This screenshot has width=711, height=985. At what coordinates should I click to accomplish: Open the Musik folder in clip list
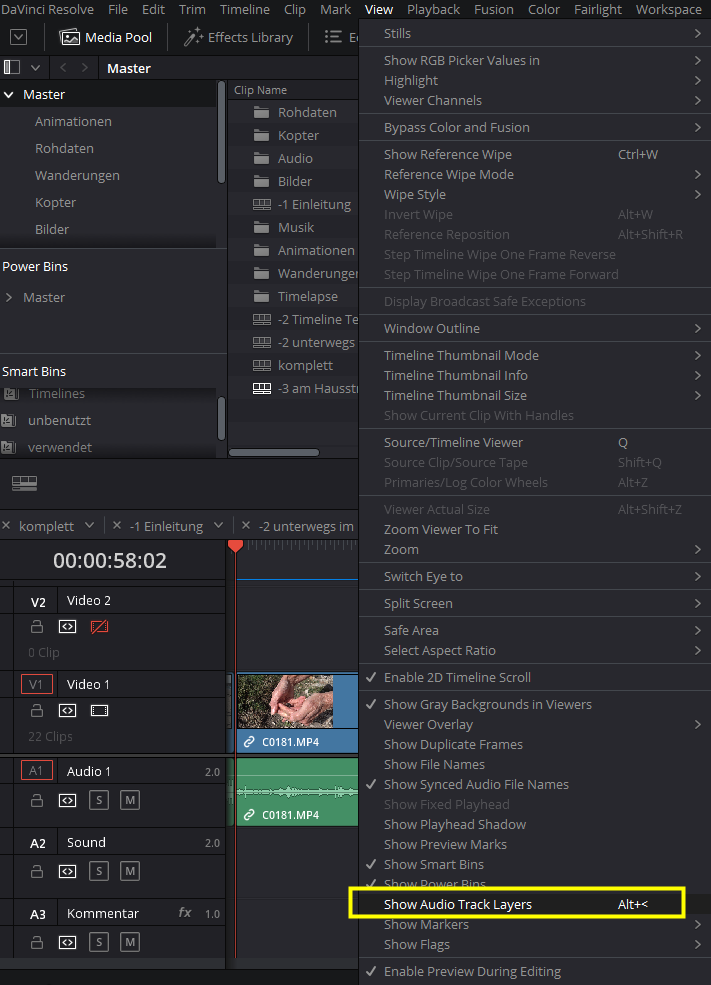(x=295, y=227)
